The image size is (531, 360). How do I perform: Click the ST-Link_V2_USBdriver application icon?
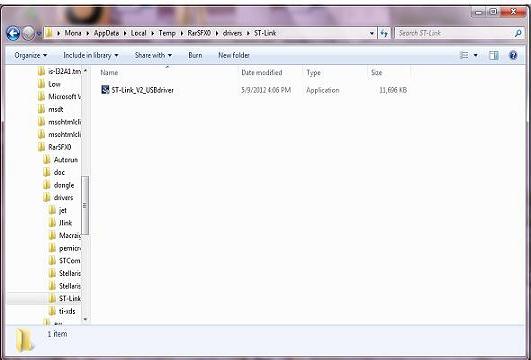[x=105, y=90]
